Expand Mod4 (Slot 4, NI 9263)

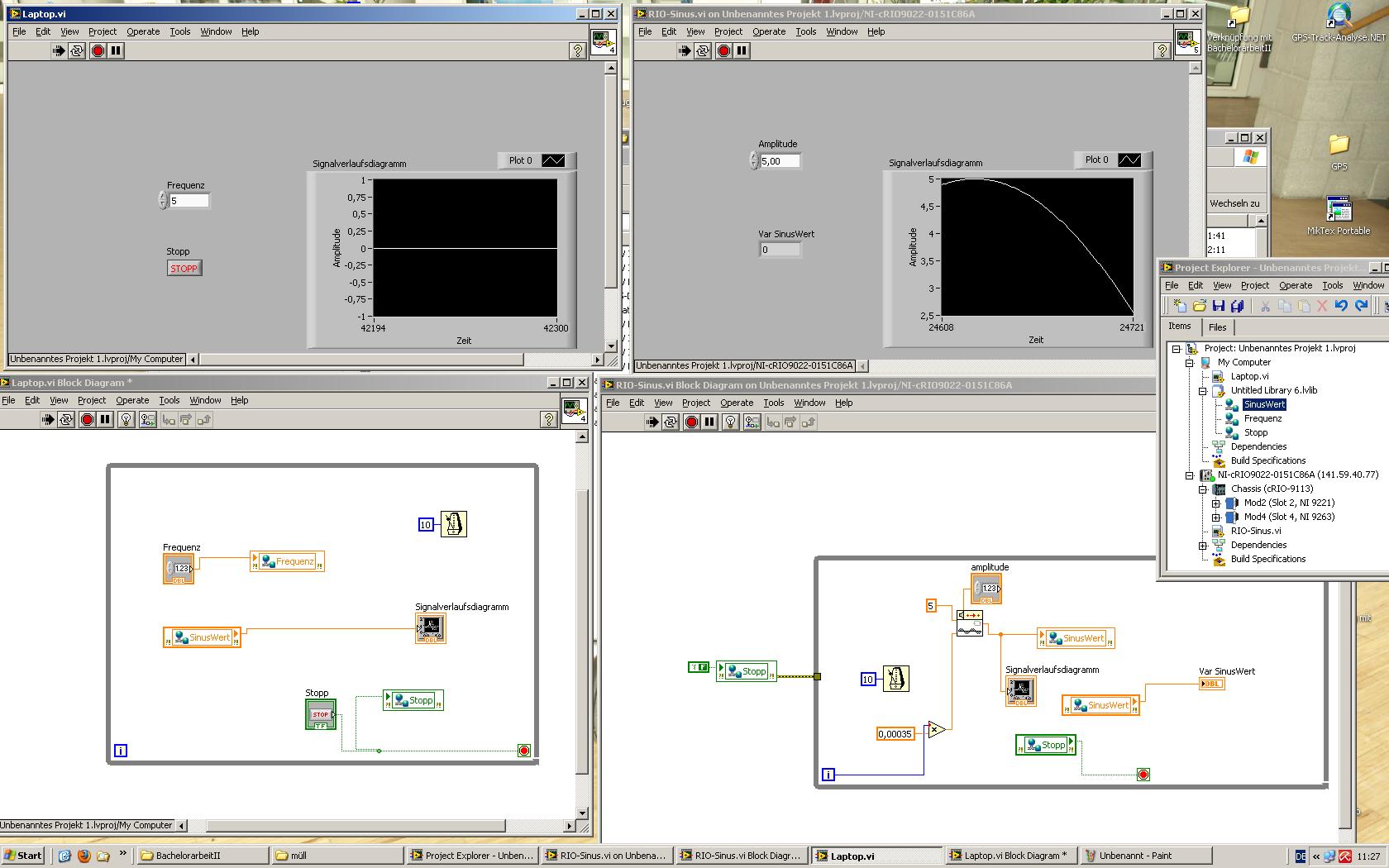pyautogui.click(x=1216, y=517)
